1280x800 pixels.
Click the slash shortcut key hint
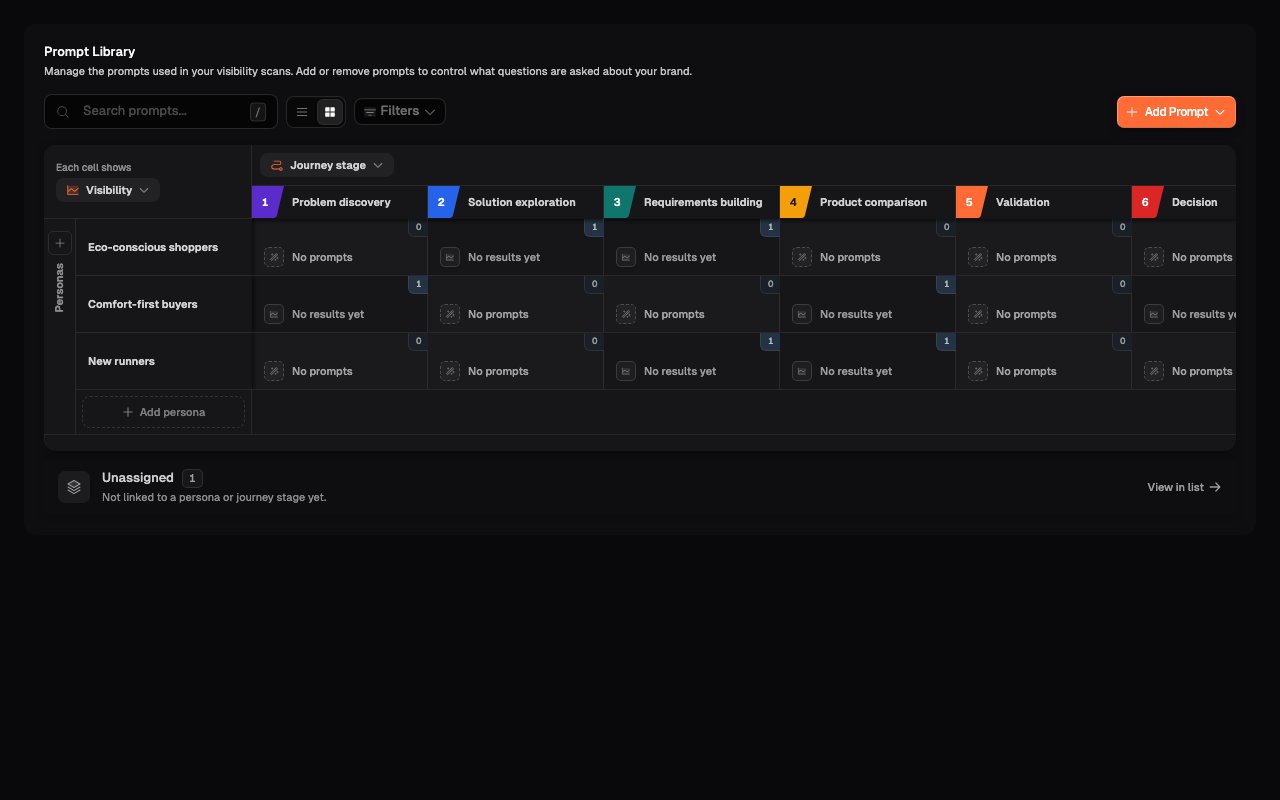(259, 112)
